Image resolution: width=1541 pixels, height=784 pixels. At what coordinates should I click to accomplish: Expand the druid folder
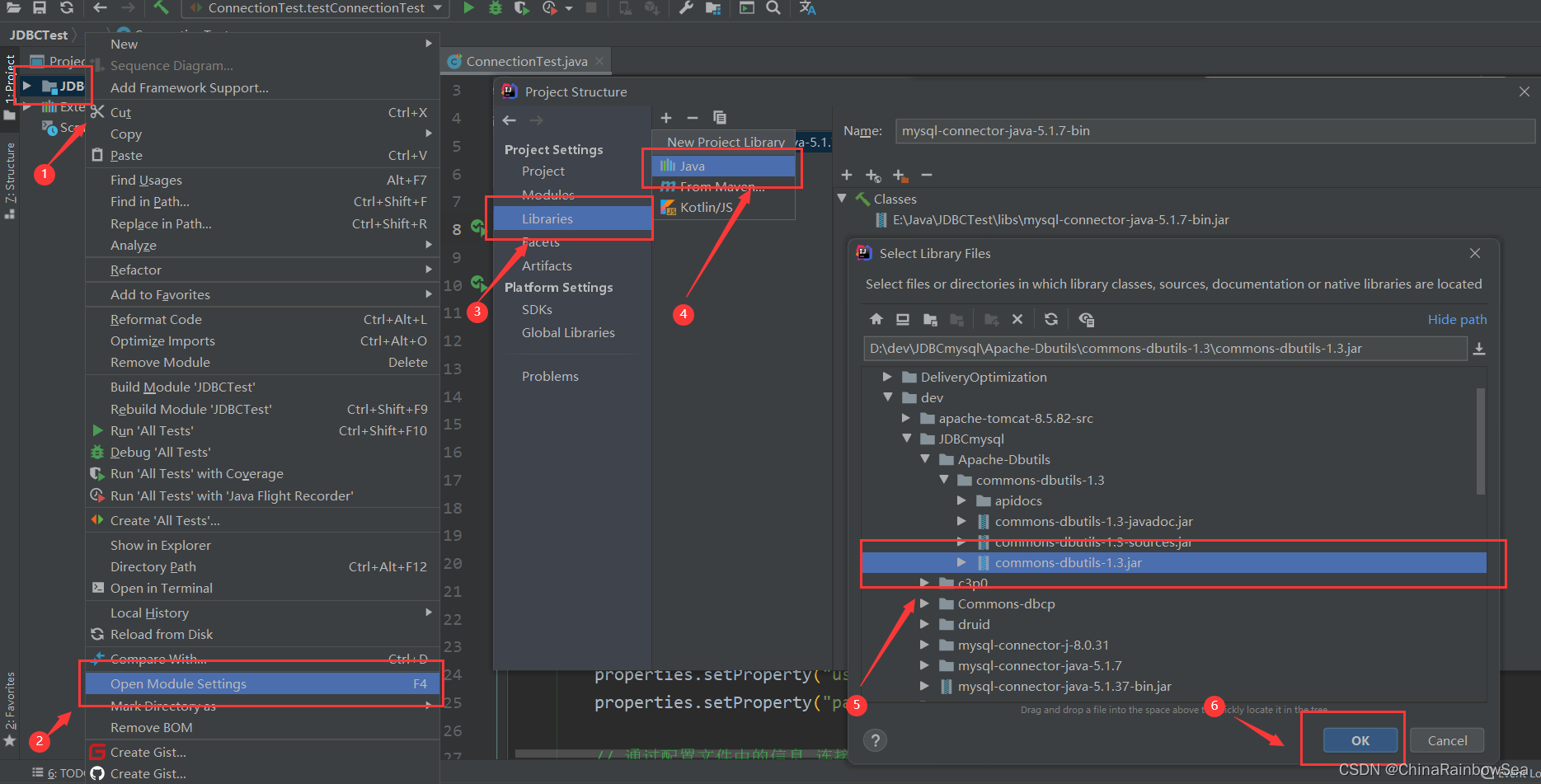(x=924, y=624)
